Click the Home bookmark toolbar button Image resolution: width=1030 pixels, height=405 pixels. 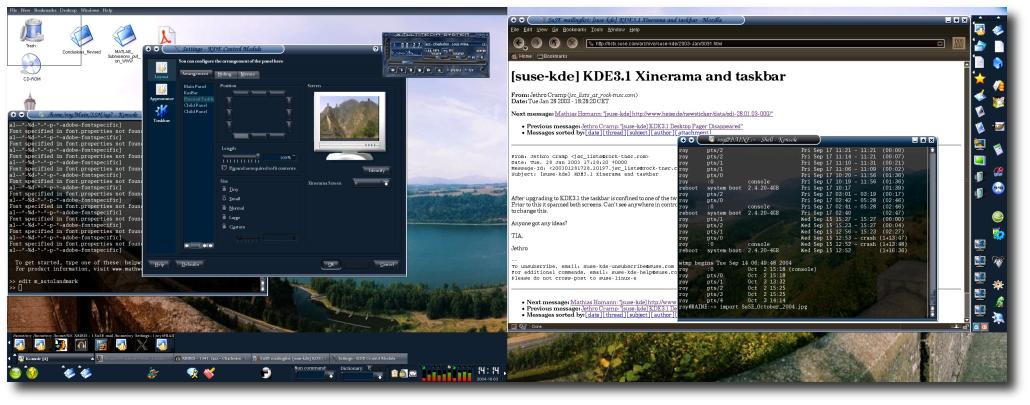tap(524, 58)
